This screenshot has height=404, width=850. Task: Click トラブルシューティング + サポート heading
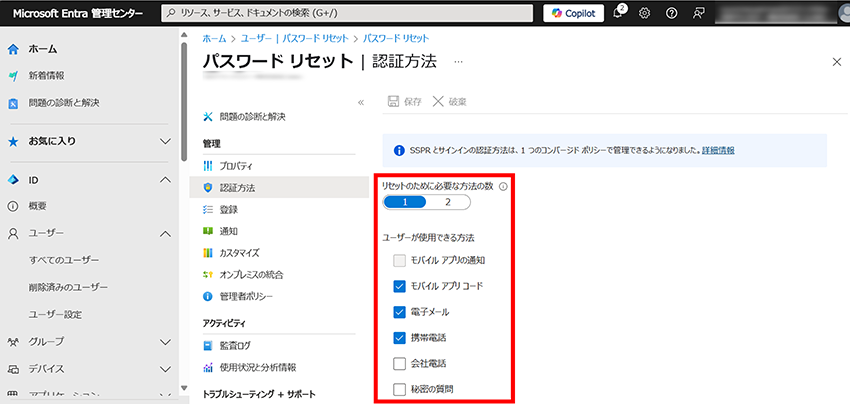(259, 394)
